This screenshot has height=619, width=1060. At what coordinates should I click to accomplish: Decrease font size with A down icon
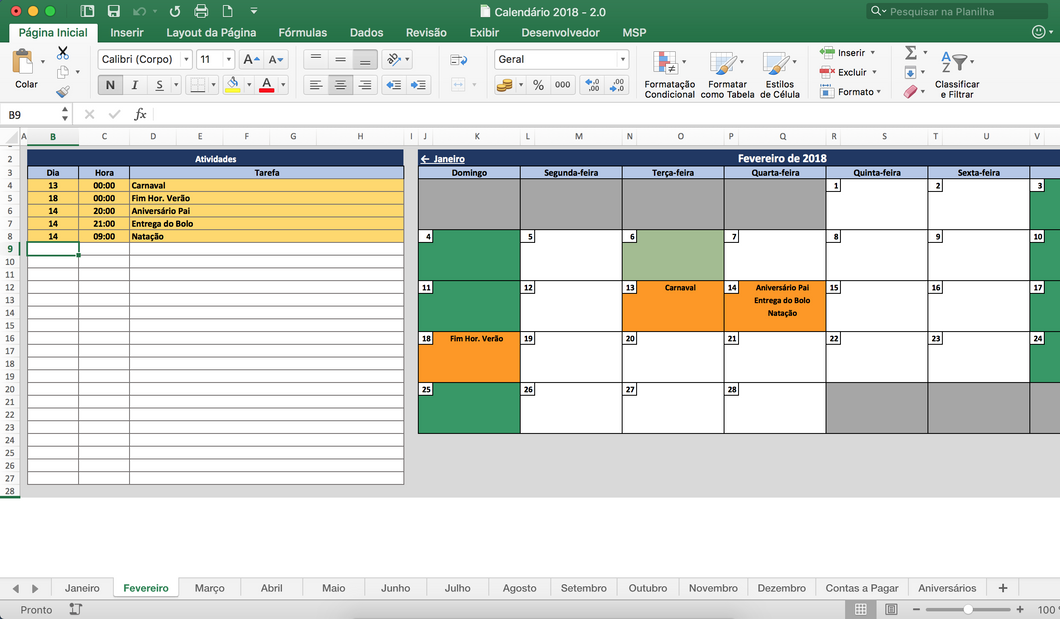pyautogui.click(x=276, y=59)
